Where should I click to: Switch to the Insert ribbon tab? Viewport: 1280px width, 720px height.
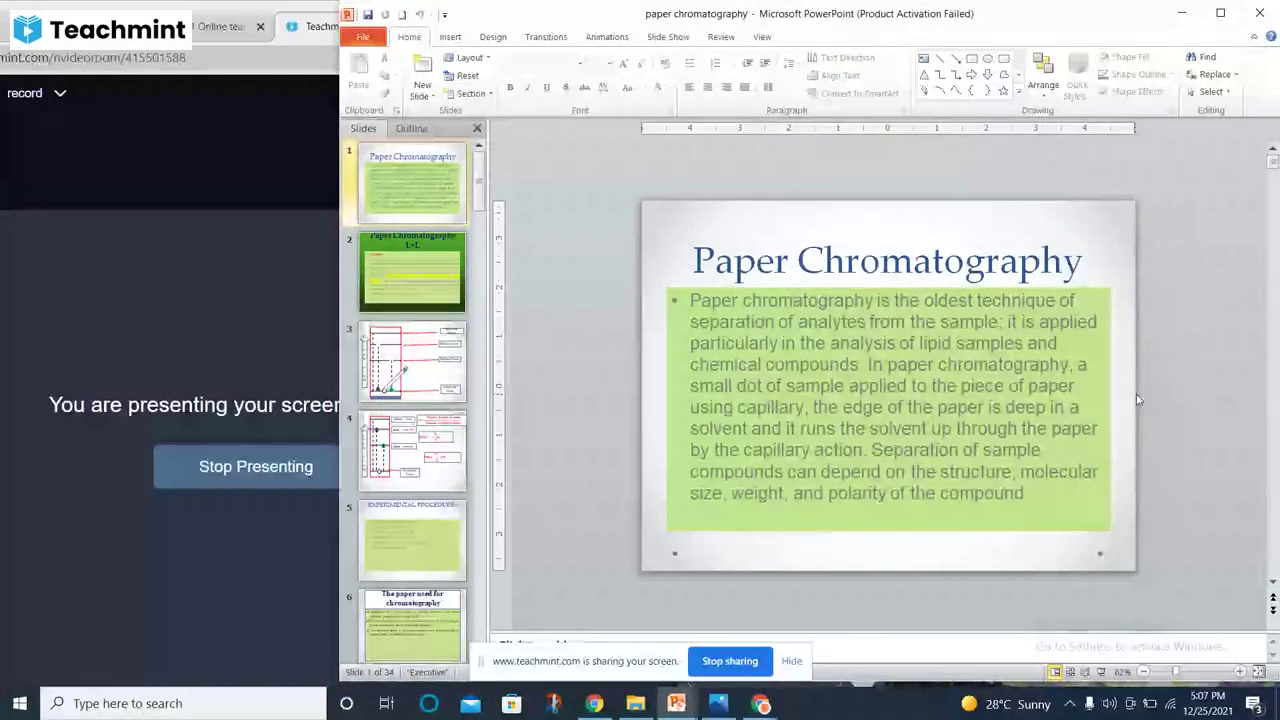[x=450, y=37]
